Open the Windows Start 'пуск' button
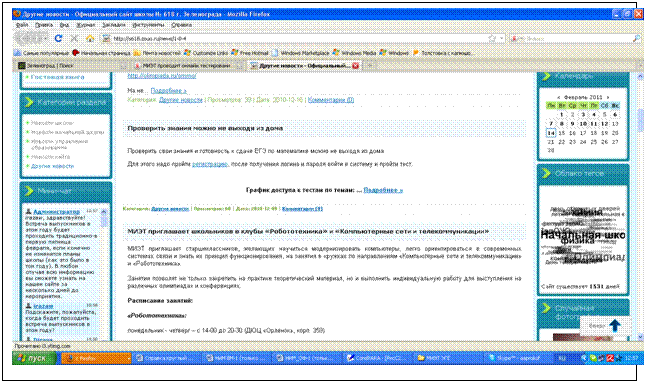 (34, 358)
